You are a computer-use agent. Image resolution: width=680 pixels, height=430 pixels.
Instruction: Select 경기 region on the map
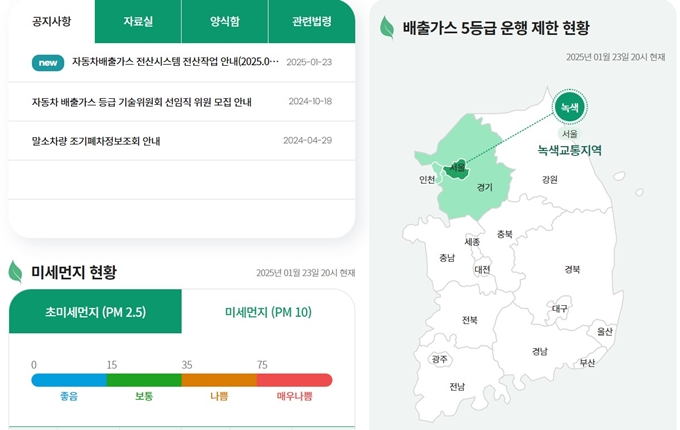point(484,187)
